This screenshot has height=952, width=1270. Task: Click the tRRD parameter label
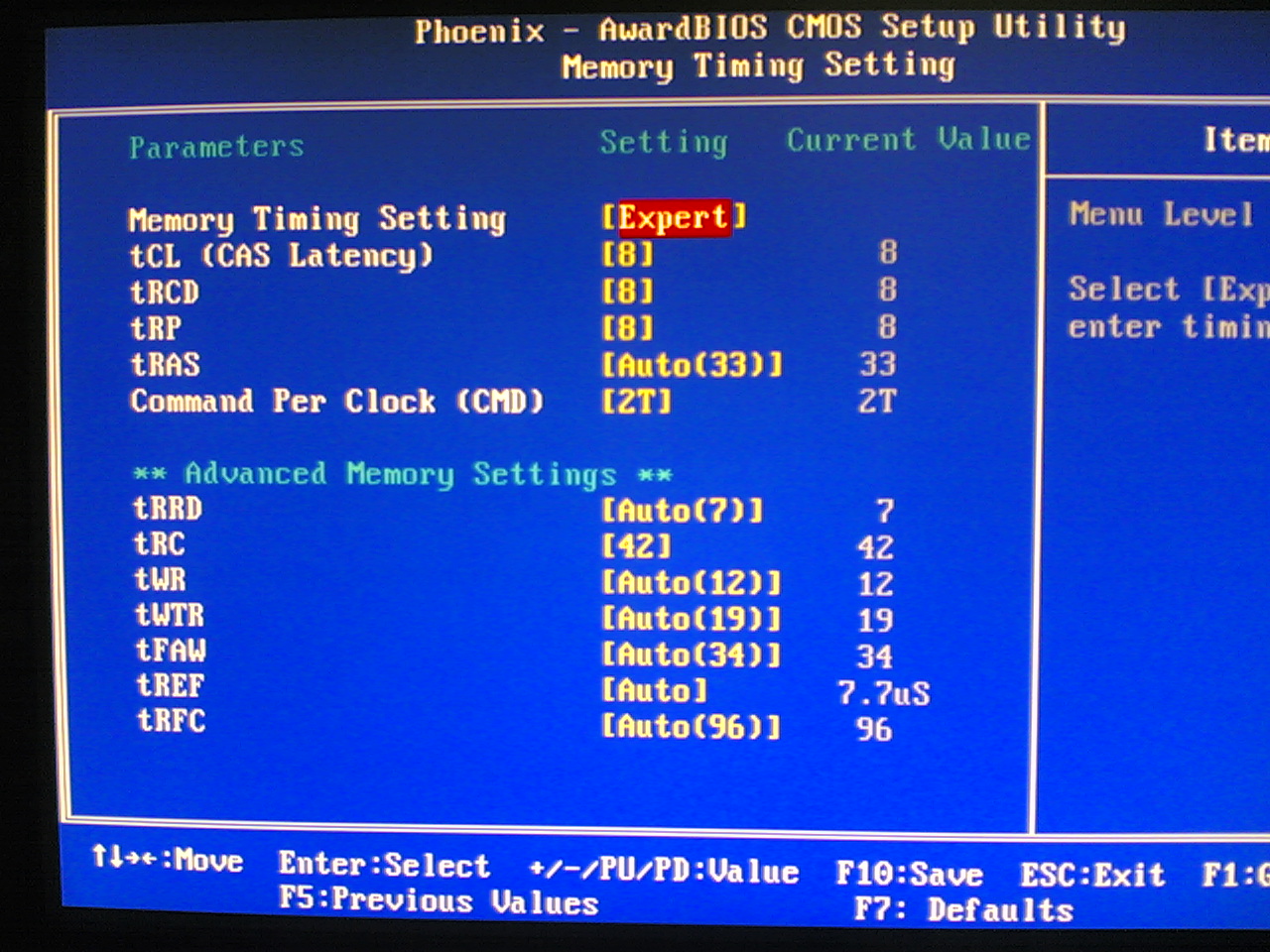coord(168,509)
